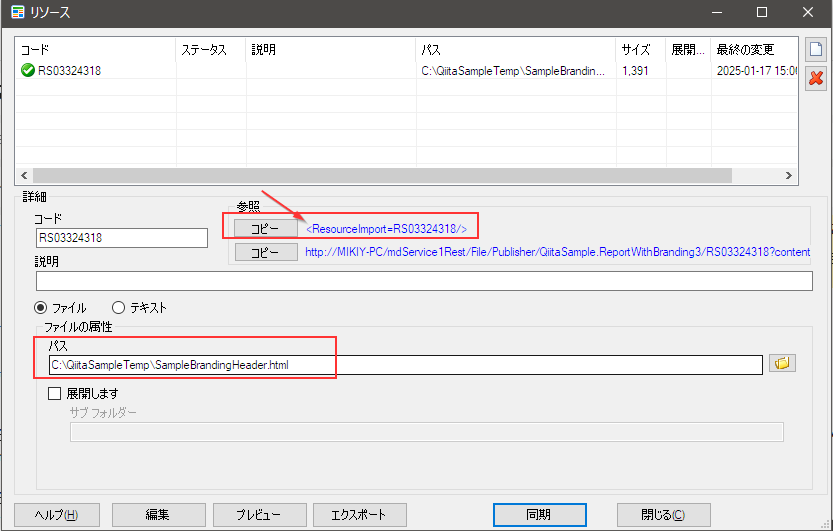Viewport: 833px width, 531px height.
Task: Click the table's left scroll arrow
Action: pos(24,175)
